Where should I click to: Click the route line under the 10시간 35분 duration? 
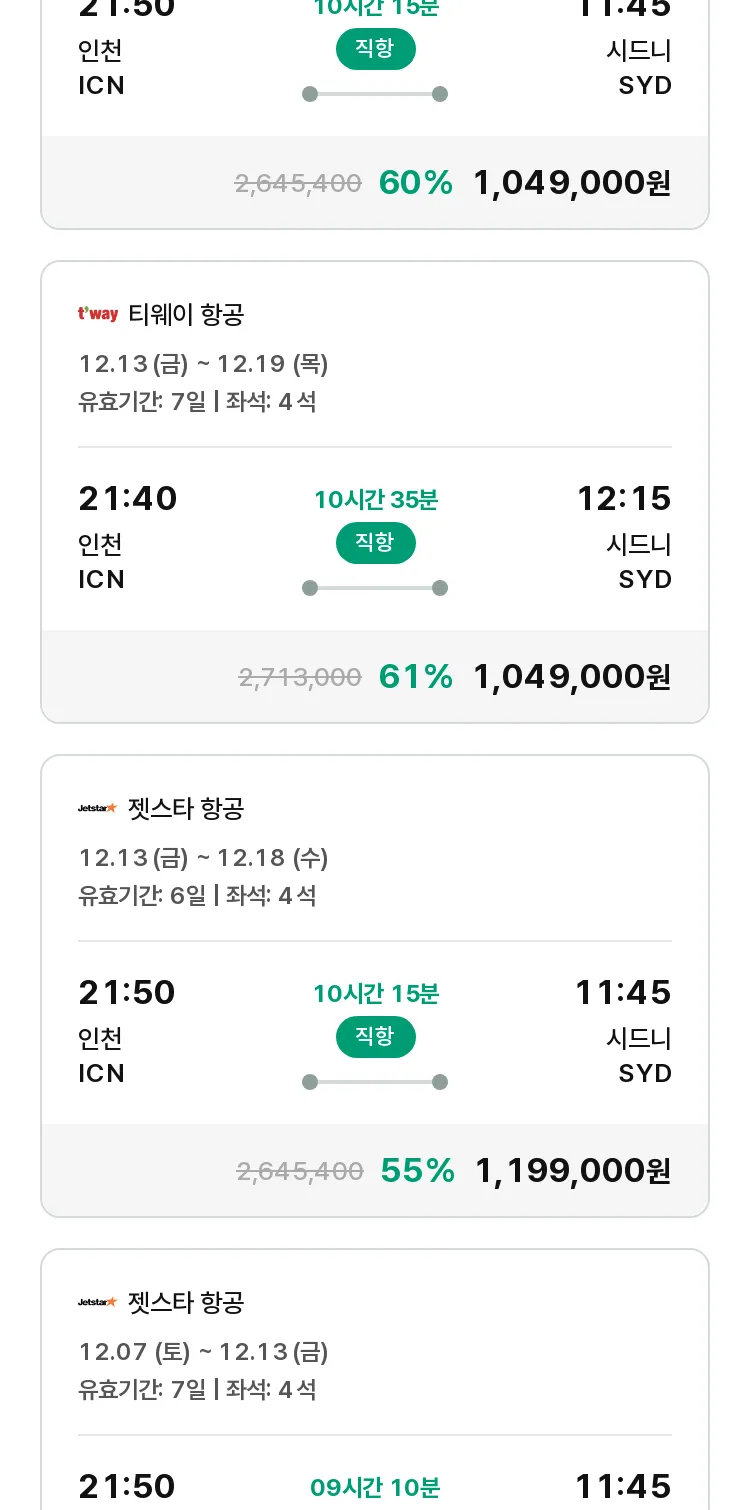pyautogui.click(x=375, y=588)
